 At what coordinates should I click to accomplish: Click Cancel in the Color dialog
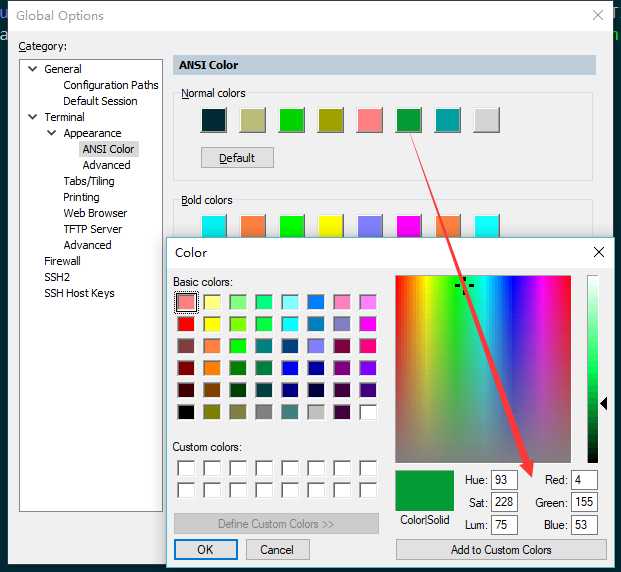[277, 549]
